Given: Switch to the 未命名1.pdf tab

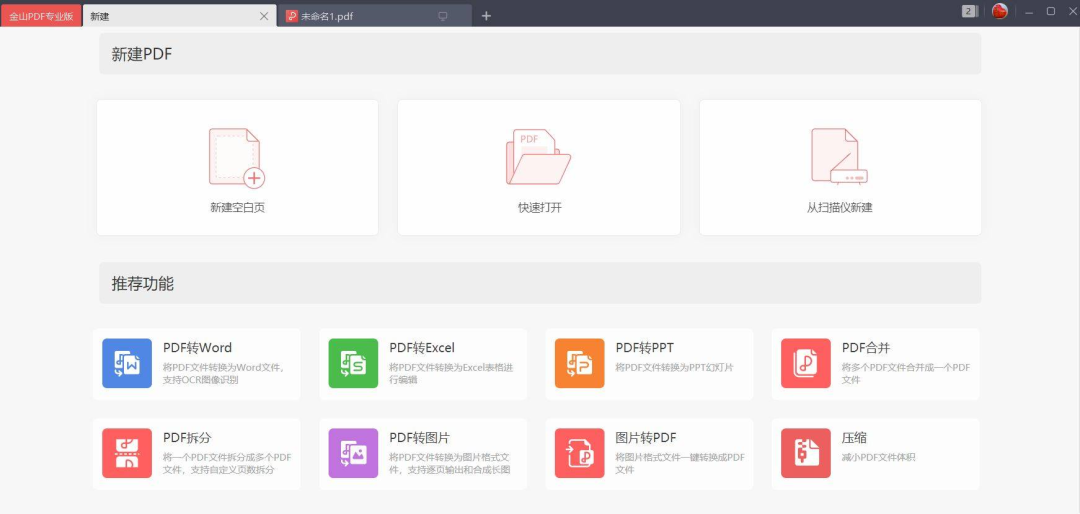Looking at the screenshot, I should tap(375, 16).
